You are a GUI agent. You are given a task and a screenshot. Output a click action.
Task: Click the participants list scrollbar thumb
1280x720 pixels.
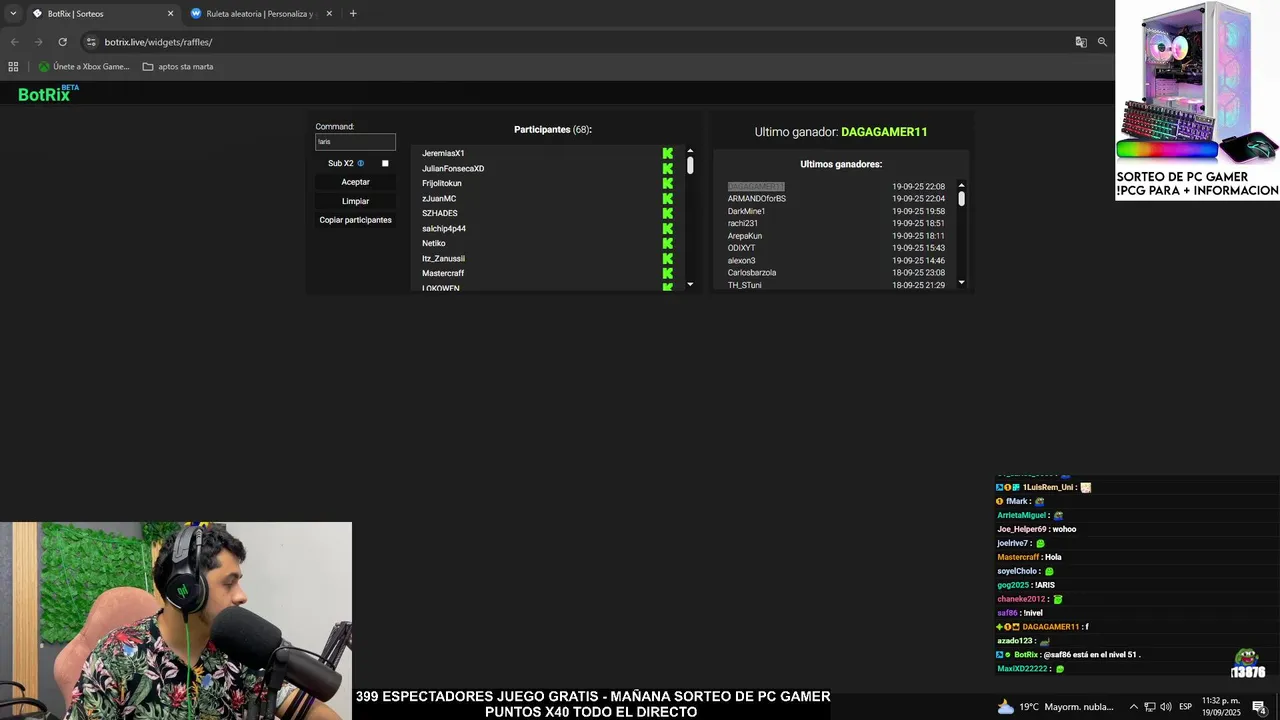coord(690,165)
